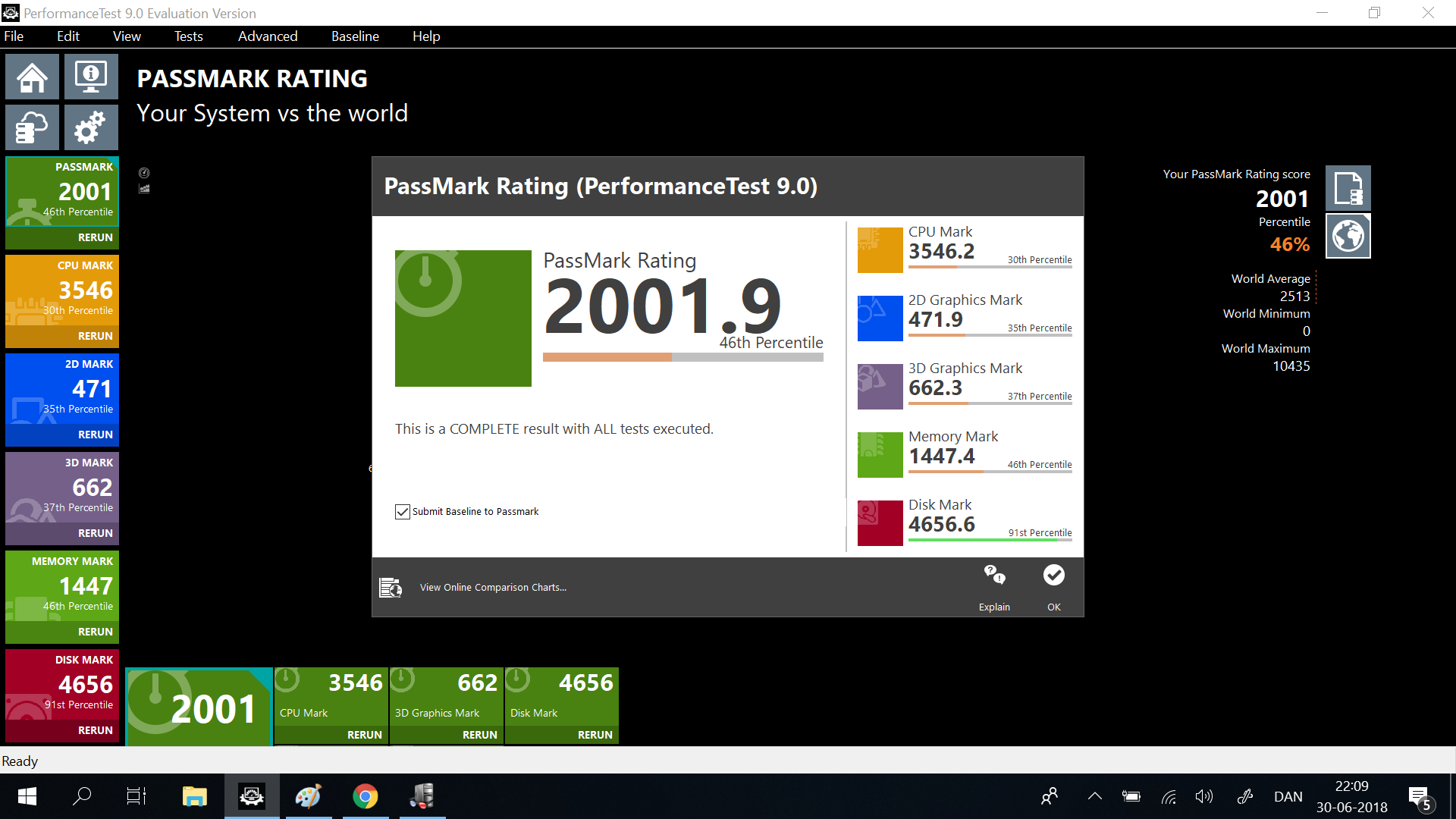Open the Baseline menu
Image resolution: width=1456 pixels, height=819 pixels.
354,36
